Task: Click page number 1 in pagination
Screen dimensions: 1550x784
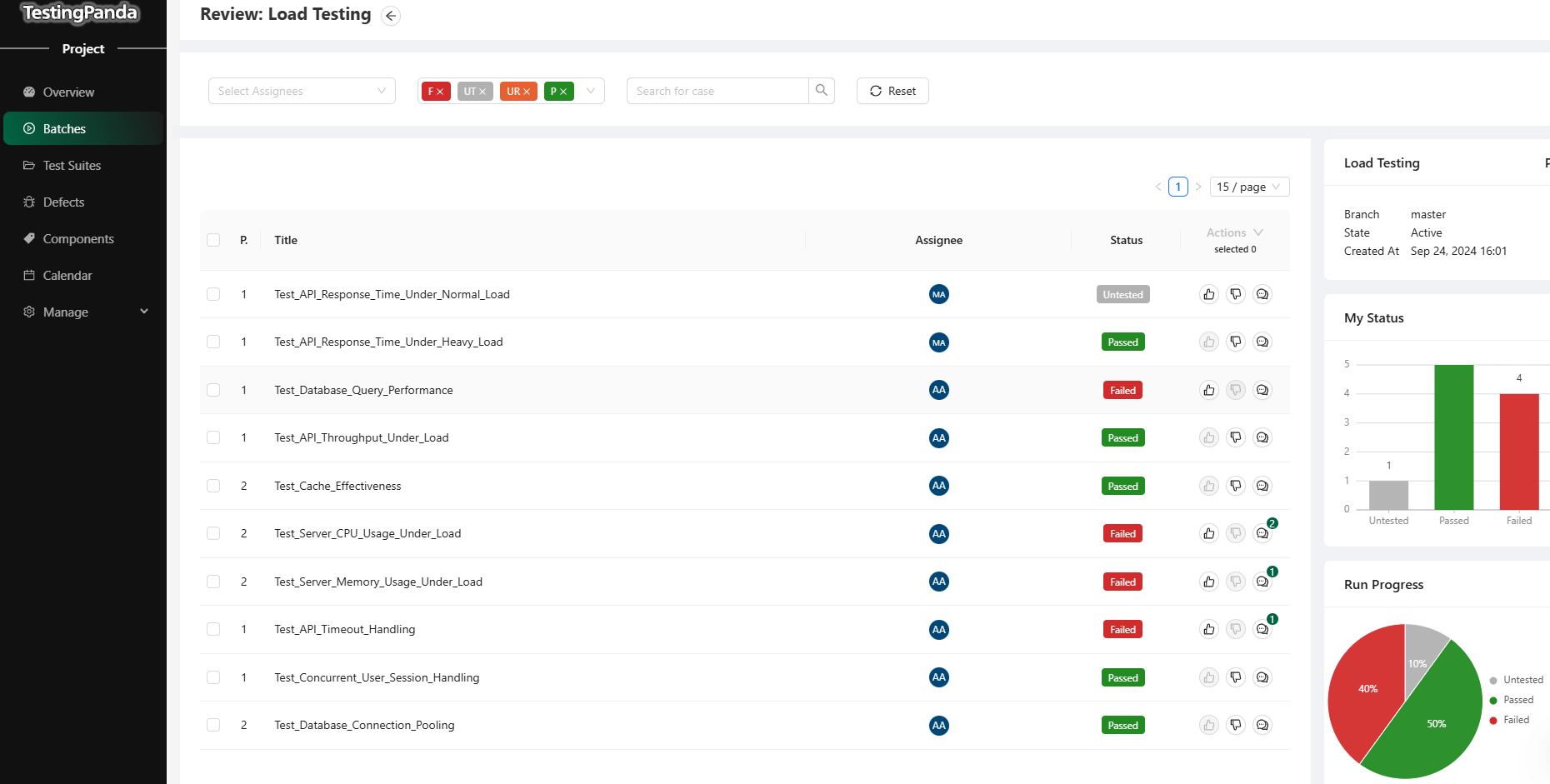Action: (1177, 187)
